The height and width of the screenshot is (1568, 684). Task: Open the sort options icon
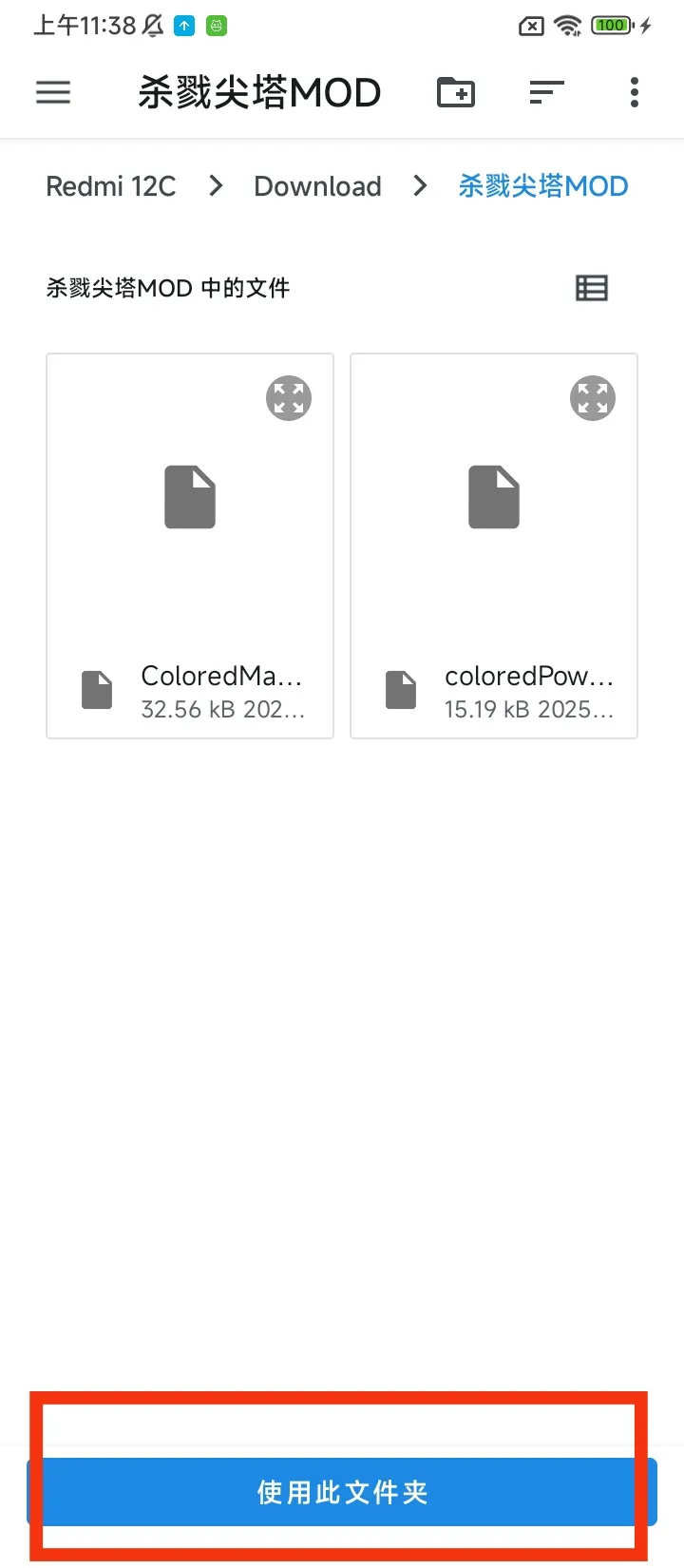coord(546,92)
